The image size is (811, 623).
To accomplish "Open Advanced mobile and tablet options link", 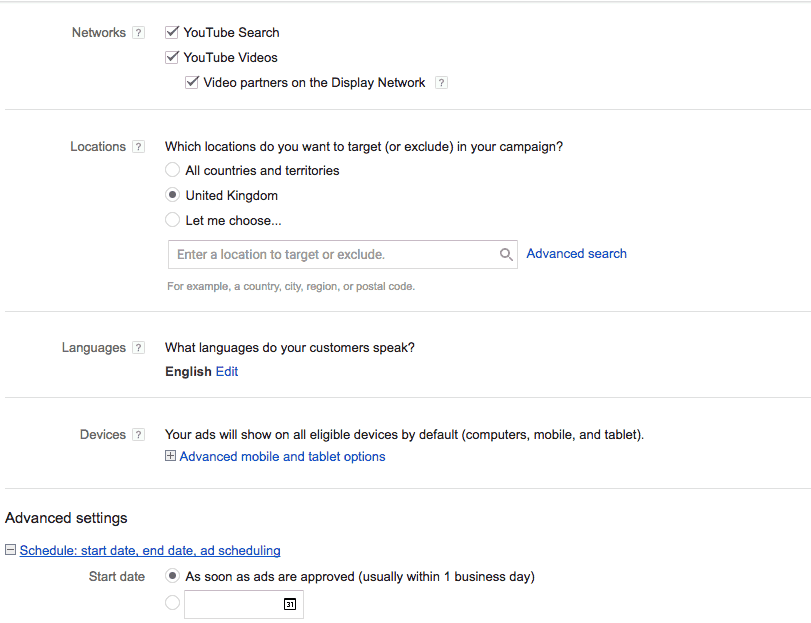I will 282,457.
